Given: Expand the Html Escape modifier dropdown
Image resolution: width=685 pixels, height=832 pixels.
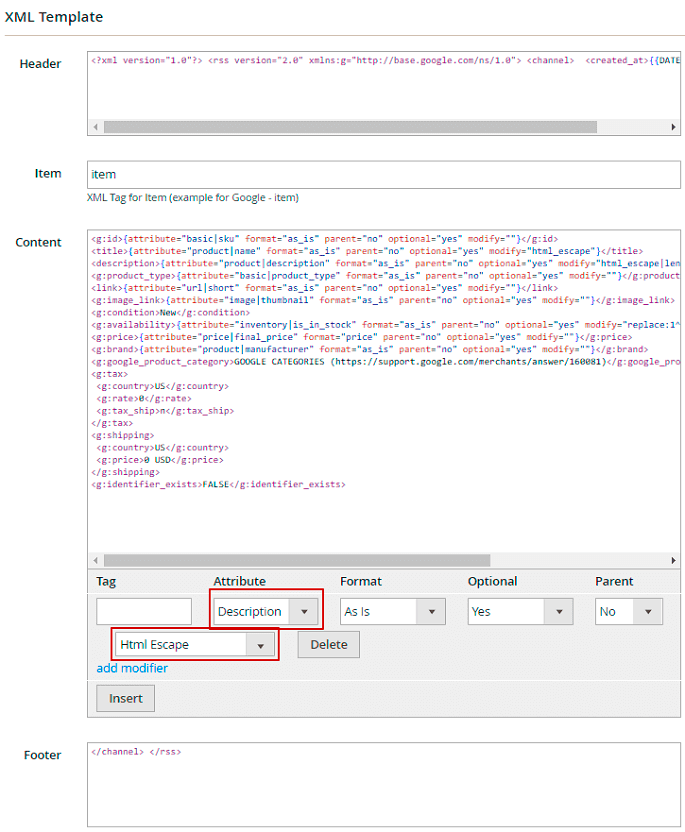Looking at the screenshot, I should 196,645.
